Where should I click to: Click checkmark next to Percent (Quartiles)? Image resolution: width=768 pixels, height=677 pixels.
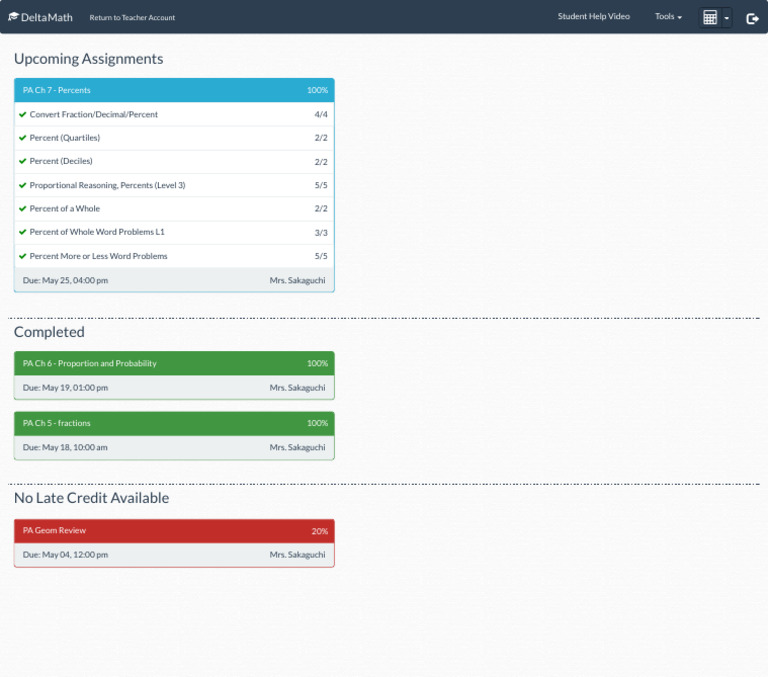pyautogui.click(x=22, y=138)
